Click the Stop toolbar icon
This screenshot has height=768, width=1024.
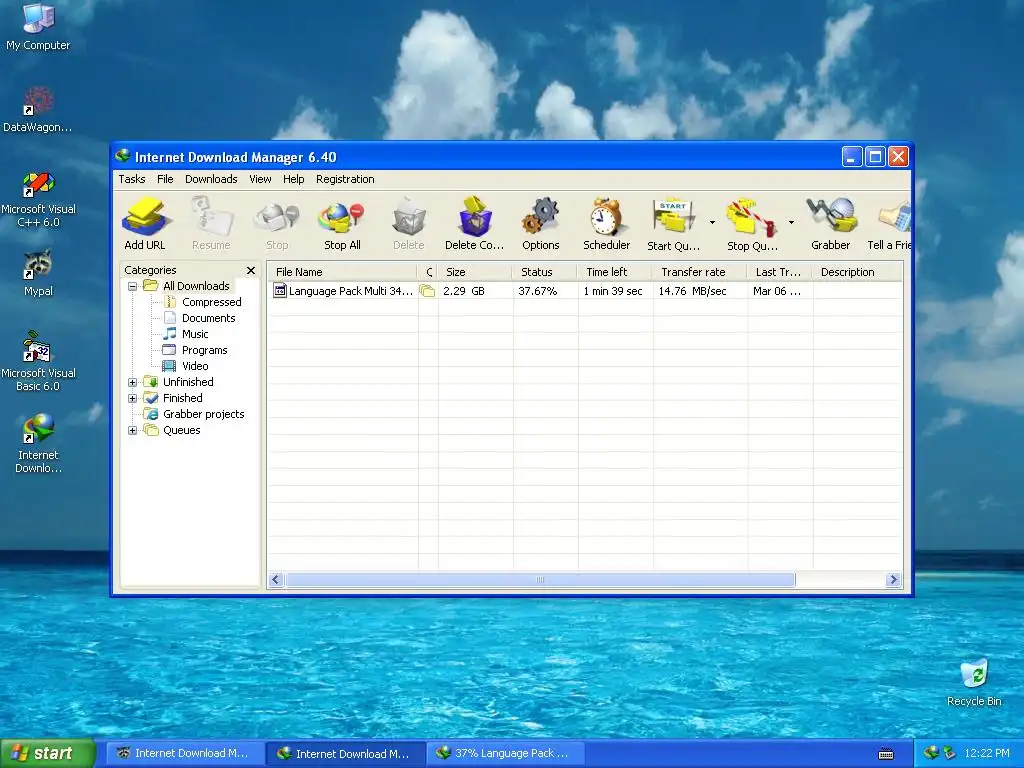[277, 224]
